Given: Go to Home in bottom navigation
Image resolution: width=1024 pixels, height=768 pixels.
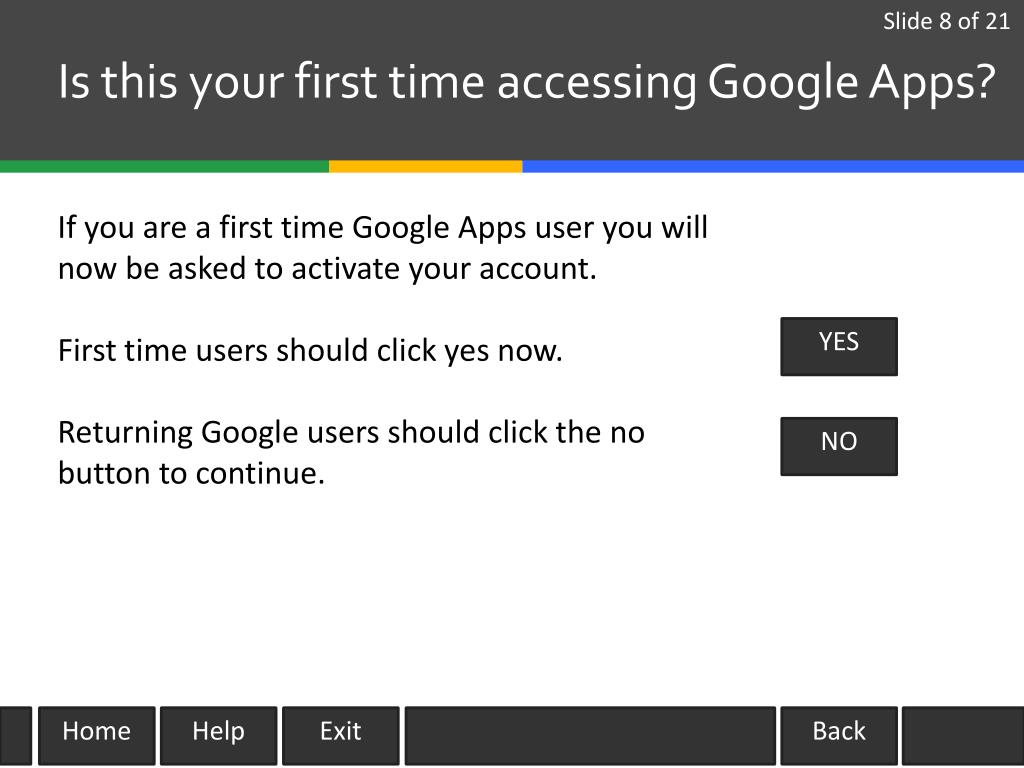Looking at the screenshot, I should pos(97,735).
